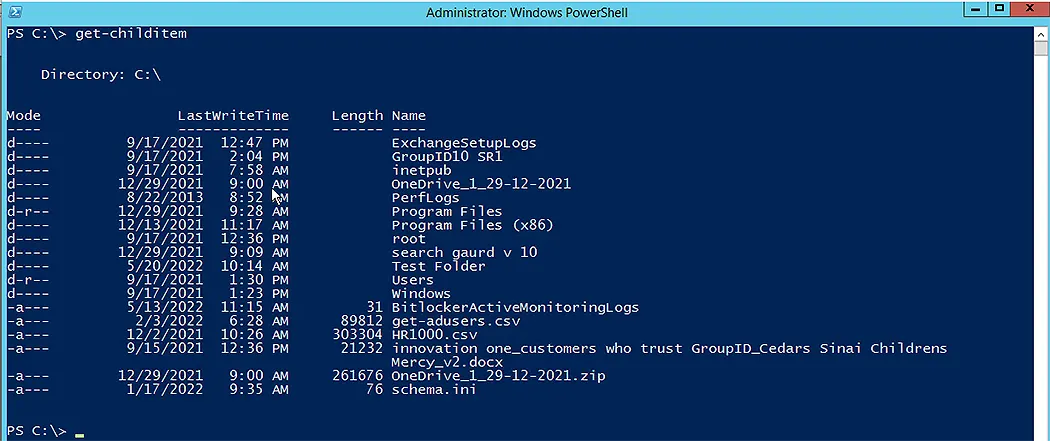
Task: Click the GroupID10 SR1 folder entry
Action: [x=447, y=157]
